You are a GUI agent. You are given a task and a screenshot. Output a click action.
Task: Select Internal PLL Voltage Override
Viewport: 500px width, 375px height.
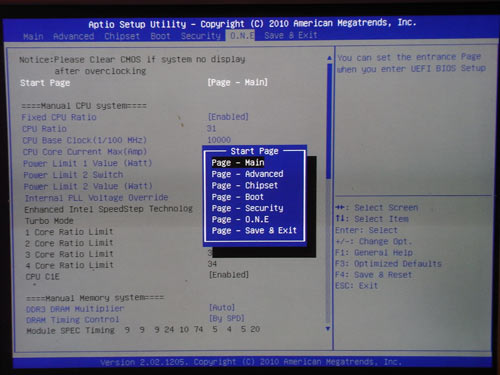click(x=96, y=198)
